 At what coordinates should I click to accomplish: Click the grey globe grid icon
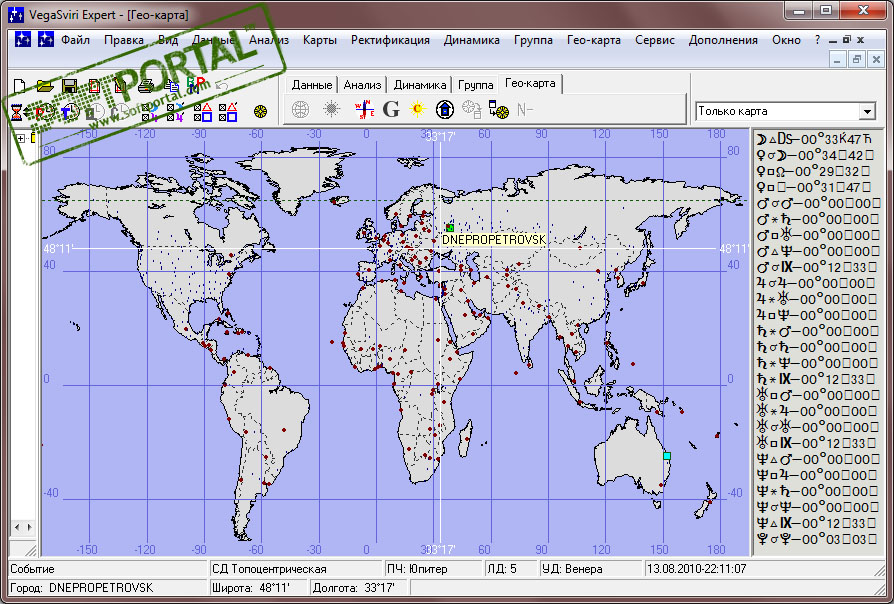(x=300, y=109)
